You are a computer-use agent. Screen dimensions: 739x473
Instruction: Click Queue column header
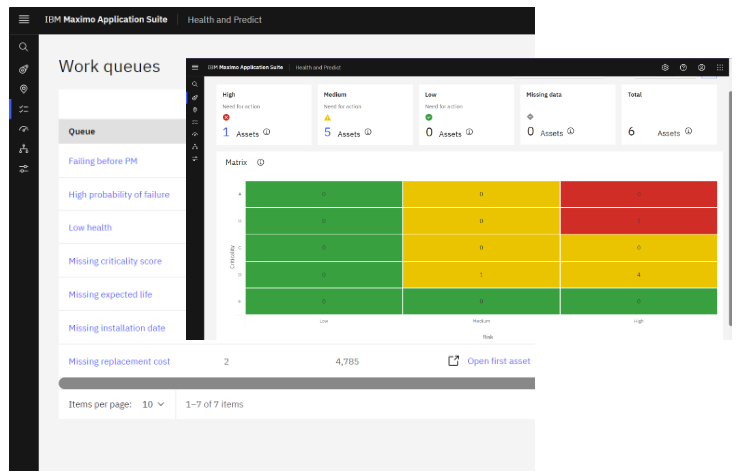click(82, 131)
